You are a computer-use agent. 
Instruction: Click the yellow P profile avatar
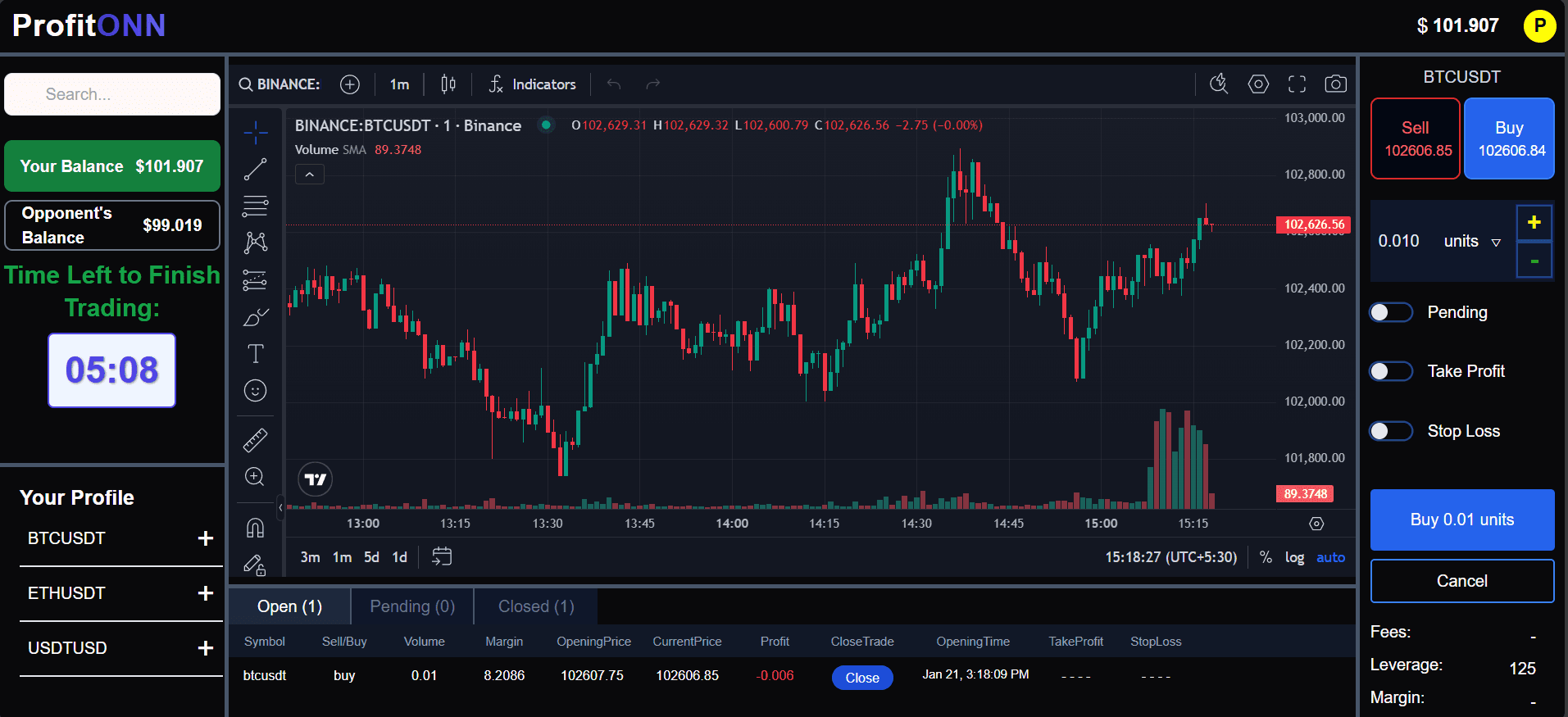point(1539,25)
